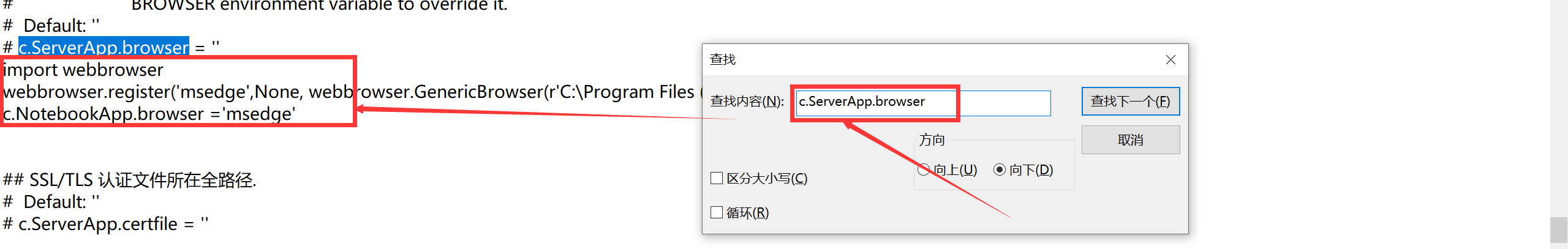Screen dimensions: 1568x249
Task: Click the 'import webbrowser' line
Action: tap(83, 70)
